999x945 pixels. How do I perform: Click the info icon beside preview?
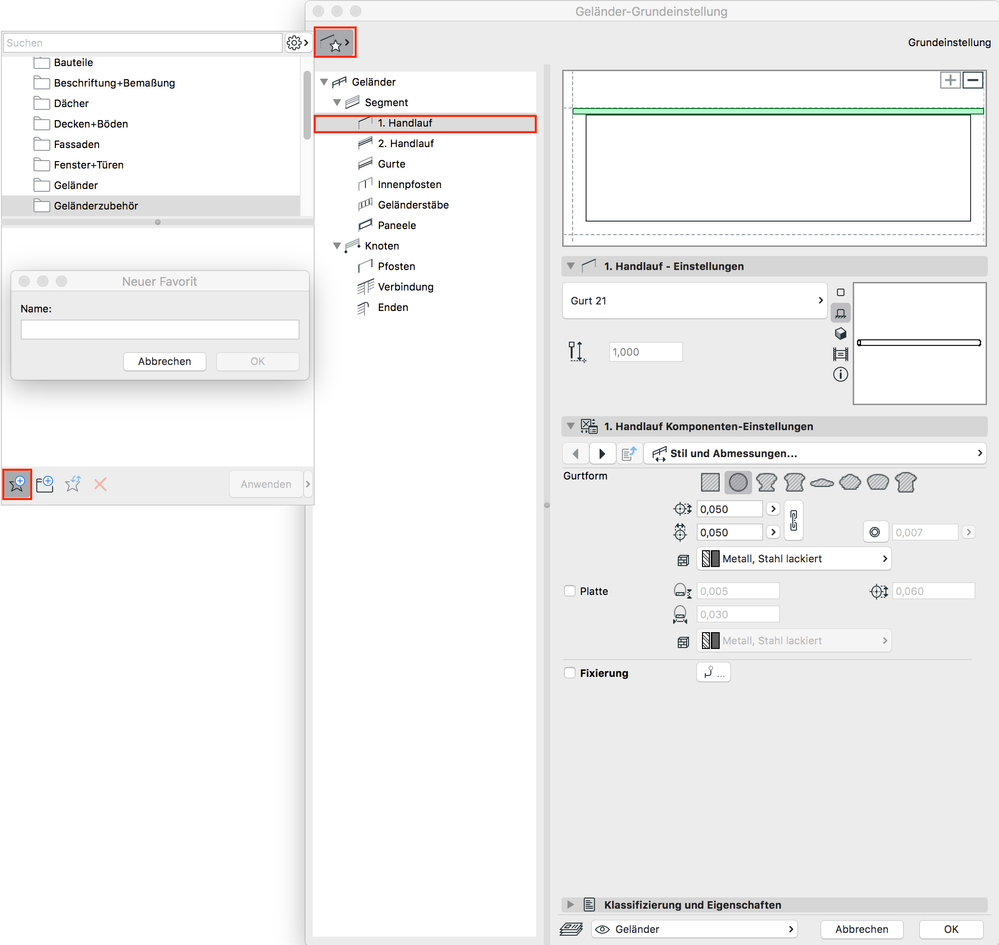pyautogui.click(x=840, y=374)
